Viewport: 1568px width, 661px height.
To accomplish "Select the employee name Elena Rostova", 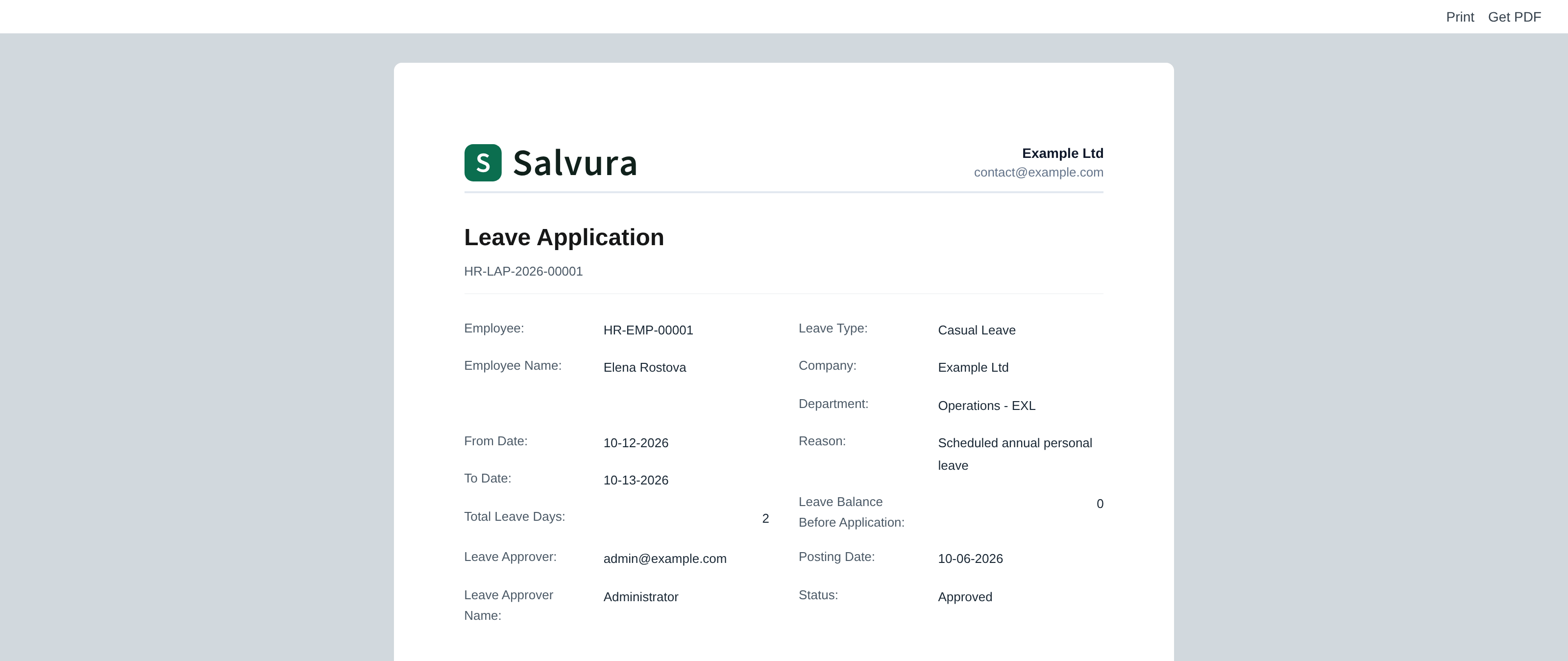I will [x=645, y=367].
